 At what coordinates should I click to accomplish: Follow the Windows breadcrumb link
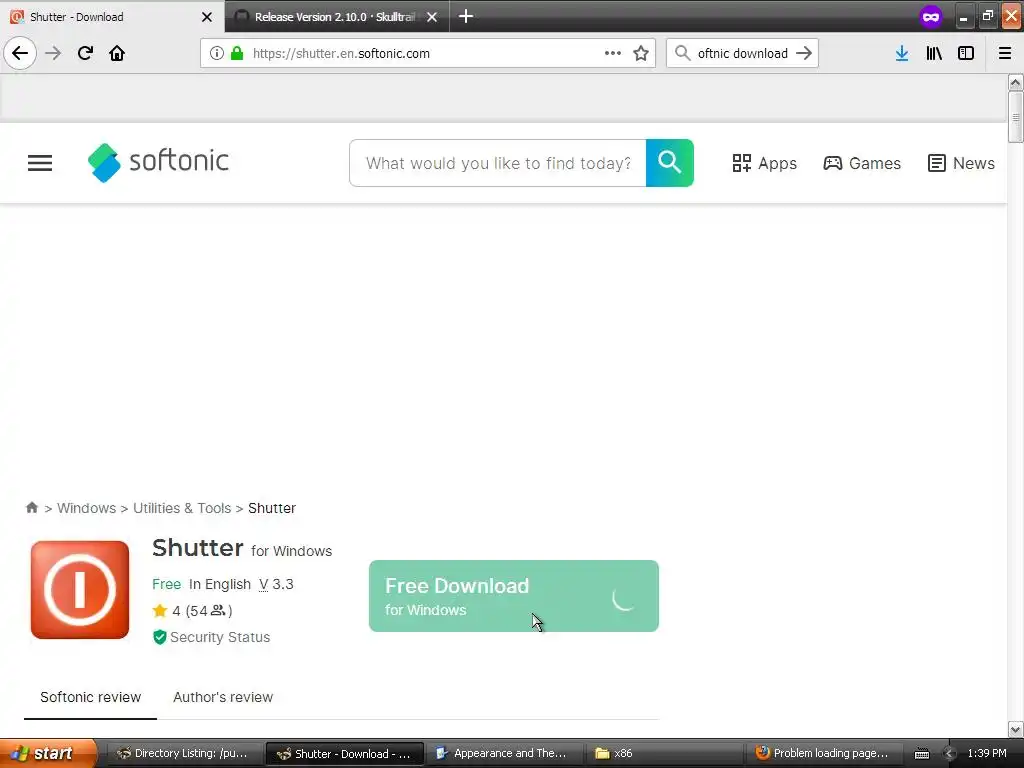pos(86,508)
